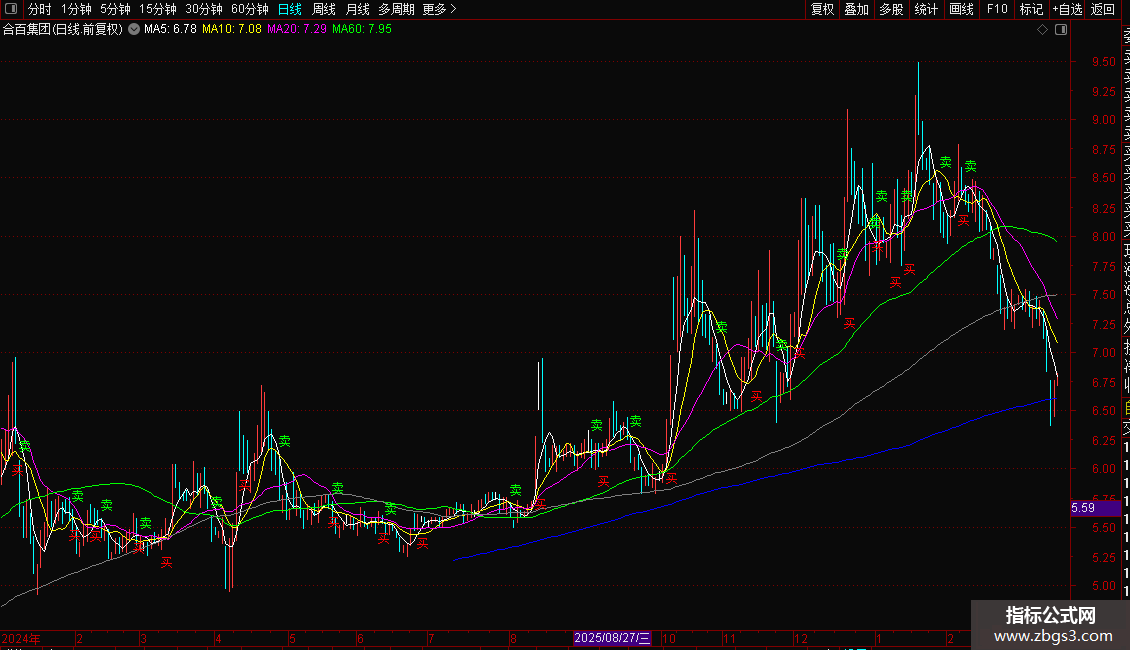Switch to 周线 weekly chart
This screenshot has height=650, width=1130.
coord(324,9)
